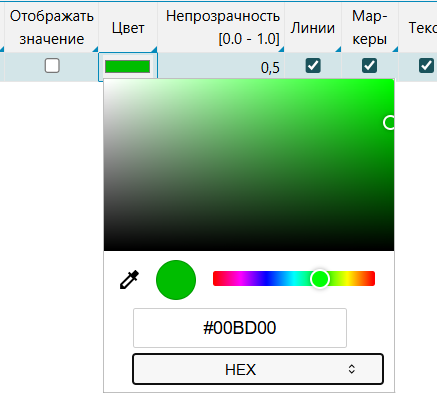Screen dimensions: 437x412
Task: Uncheck the Маркеры checkbox
Action: tap(370, 65)
